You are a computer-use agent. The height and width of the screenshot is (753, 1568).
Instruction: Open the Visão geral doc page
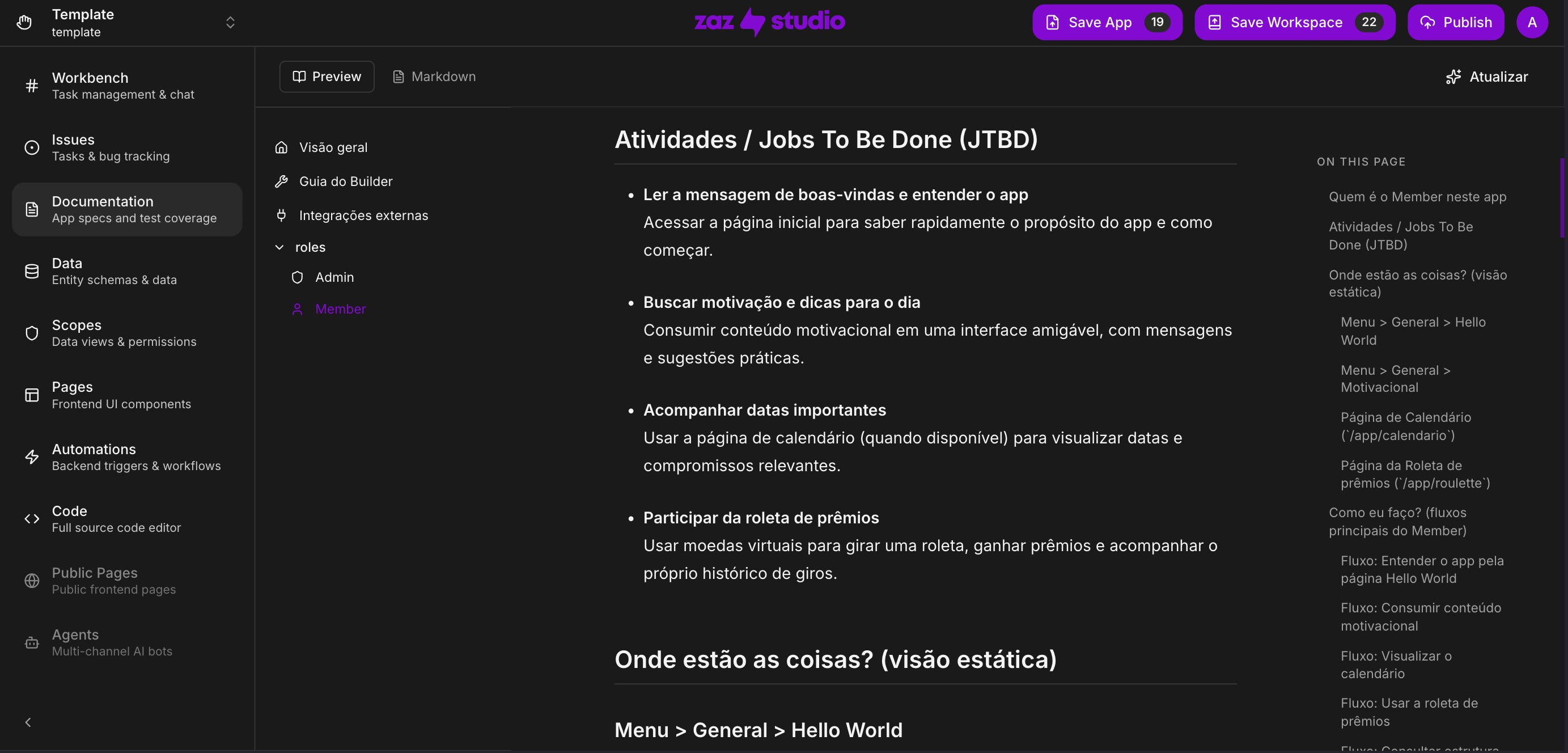tap(333, 147)
